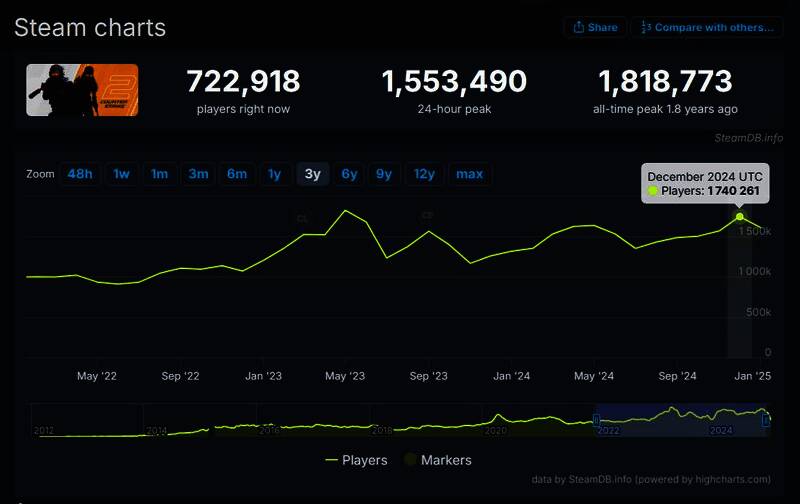Click the December 2024 data point

coord(740,216)
